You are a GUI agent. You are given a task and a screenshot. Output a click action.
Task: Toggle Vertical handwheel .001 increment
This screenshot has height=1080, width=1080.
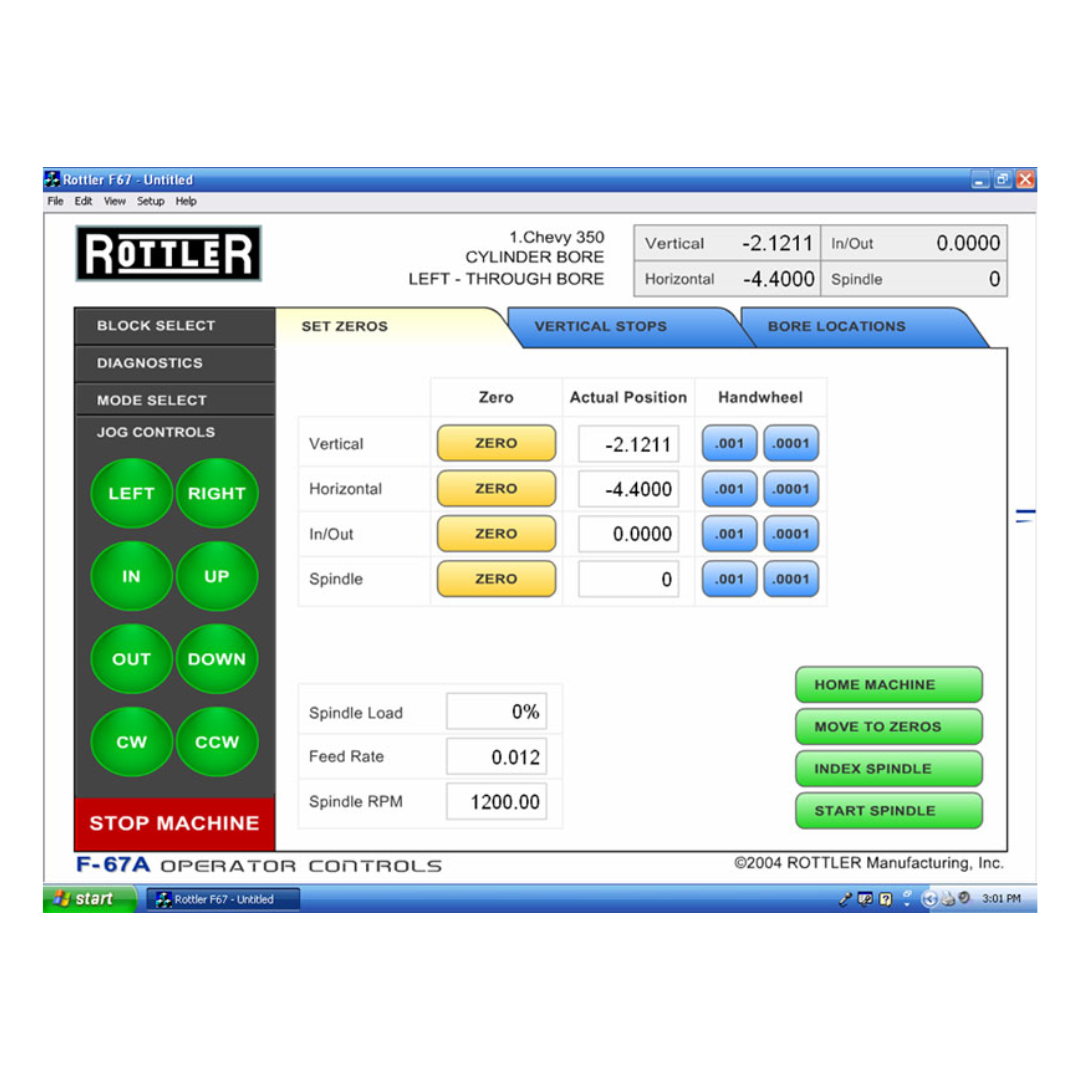pyautogui.click(x=729, y=443)
